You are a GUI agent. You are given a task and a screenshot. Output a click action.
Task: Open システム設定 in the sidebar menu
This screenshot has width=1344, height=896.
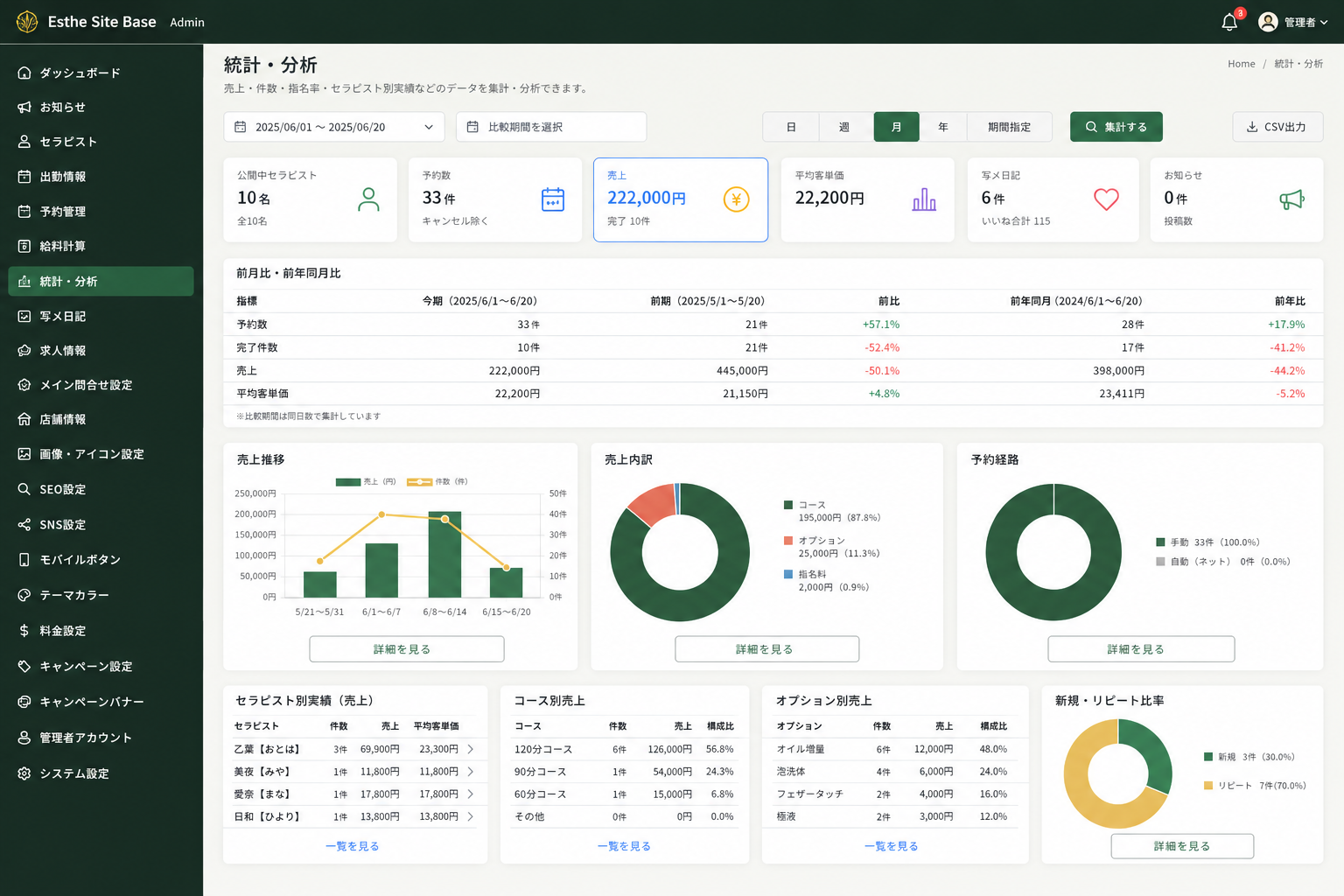[101, 773]
